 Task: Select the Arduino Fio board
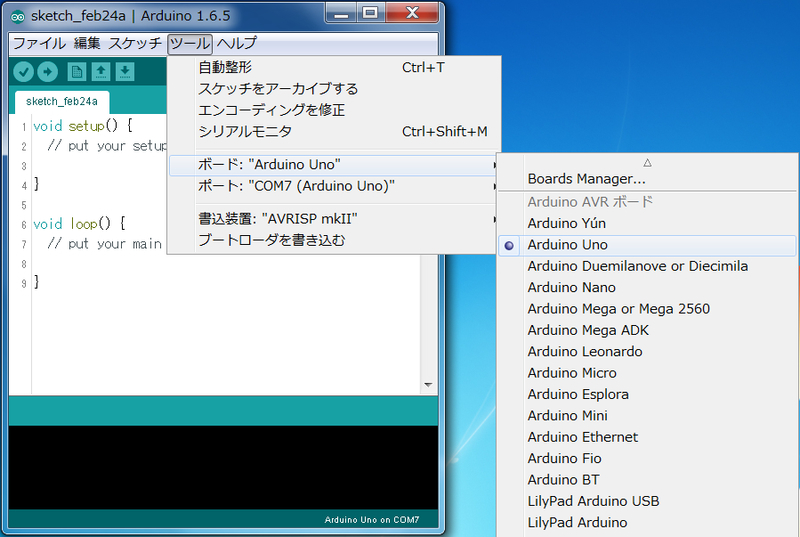pos(647,459)
